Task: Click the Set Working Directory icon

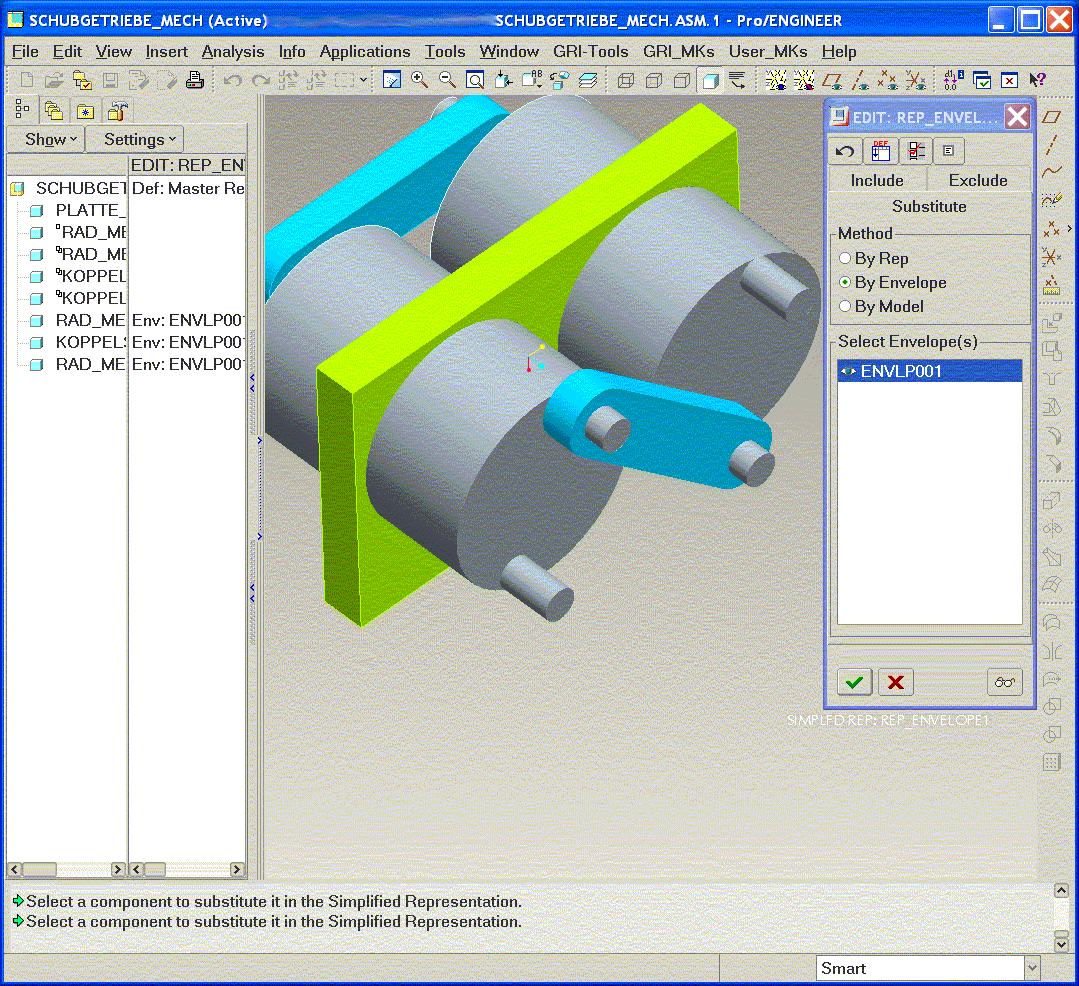Action: (x=82, y=81)
